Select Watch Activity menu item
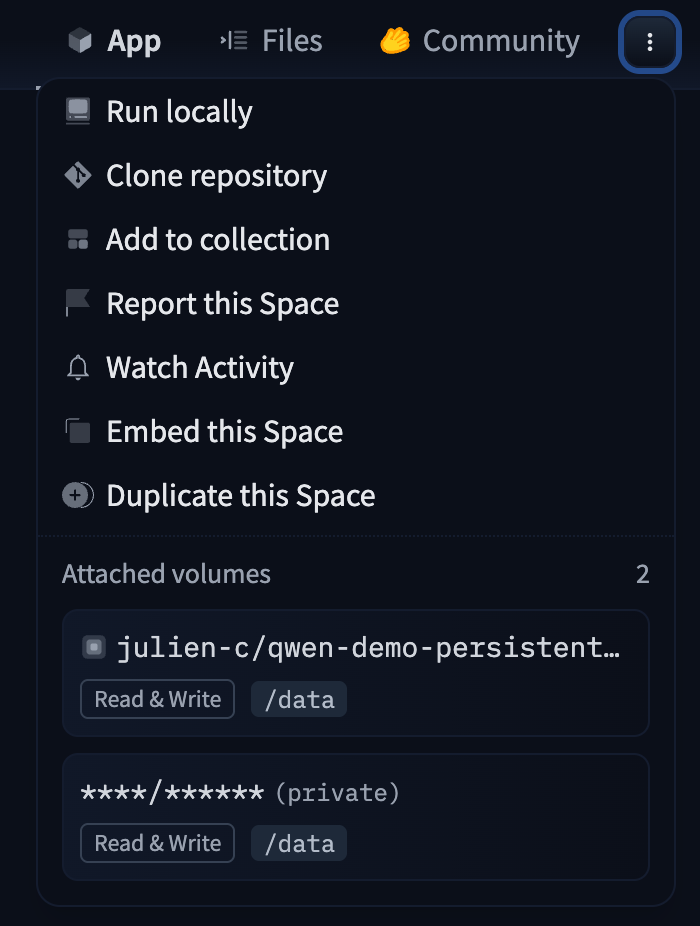700x926 pixels. click(x=200, y=368)
